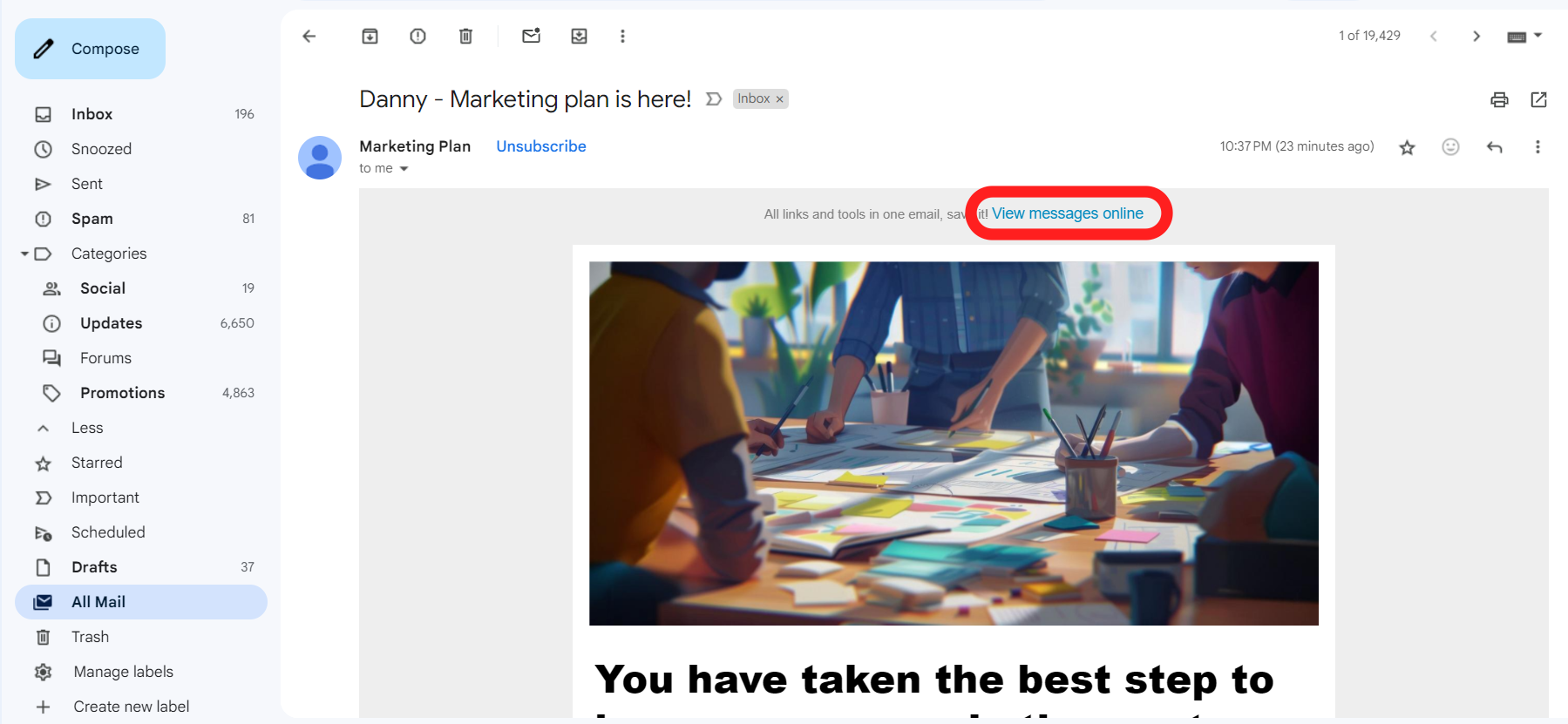Image resolution: width=1568 pixels, height=724 pixels.
Task: Mark the email as unread
Action: pos(531,36)
